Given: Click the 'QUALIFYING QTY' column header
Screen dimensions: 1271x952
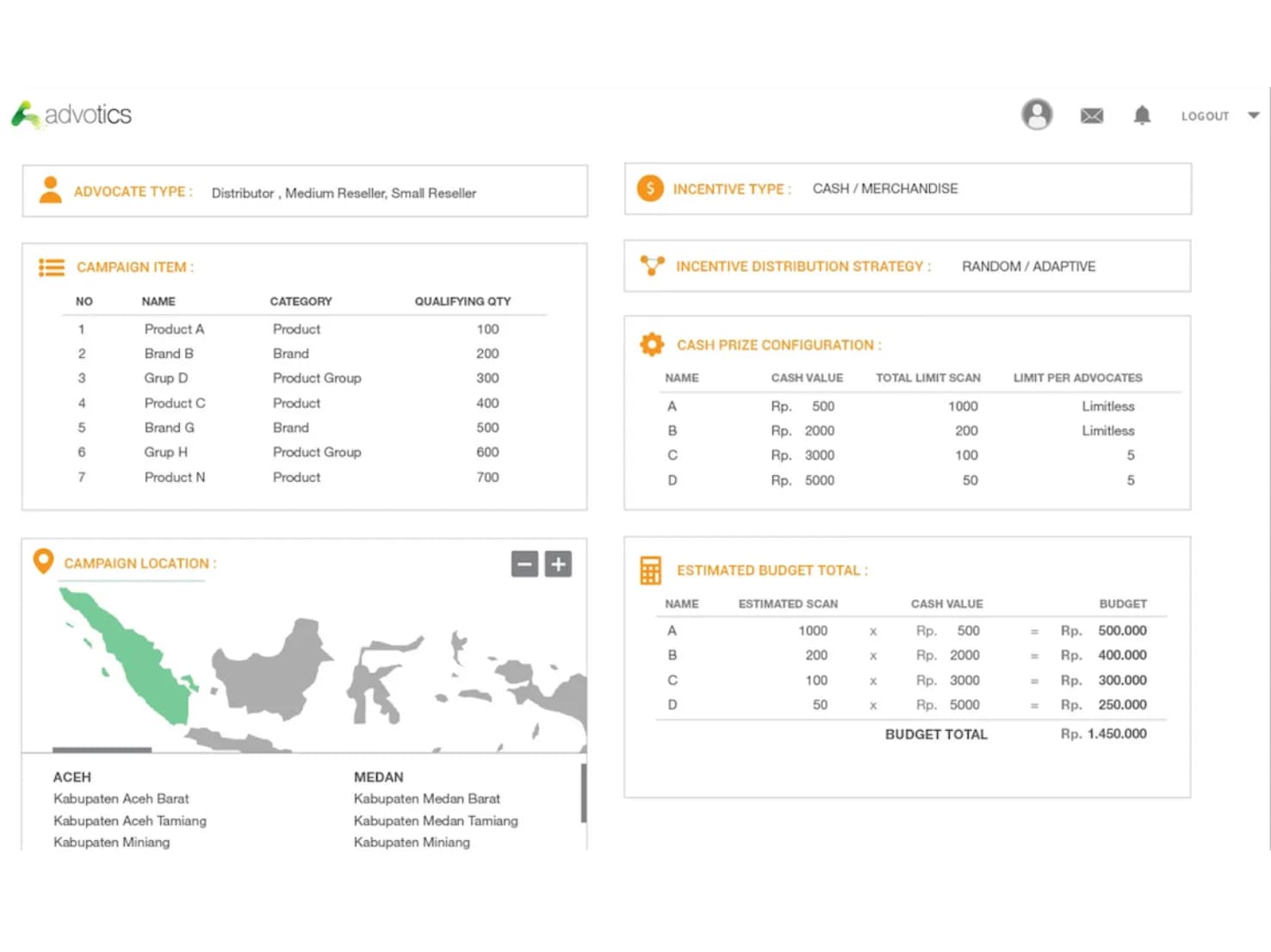Looking at the screenshot, I should pyautogui.click(x=462, y=301).
